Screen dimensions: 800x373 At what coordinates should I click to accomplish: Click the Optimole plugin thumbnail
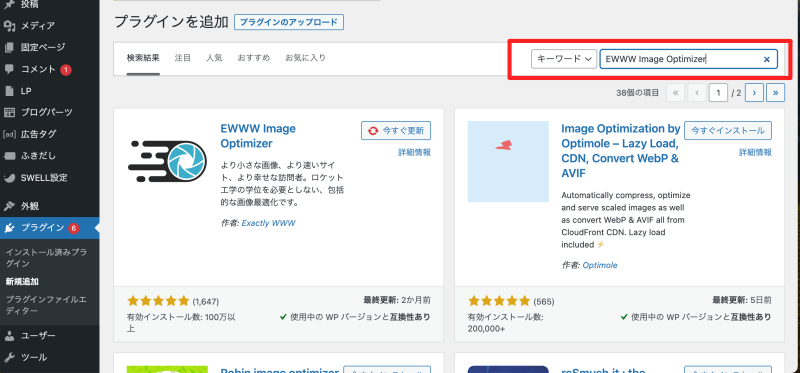click(508, 161)
